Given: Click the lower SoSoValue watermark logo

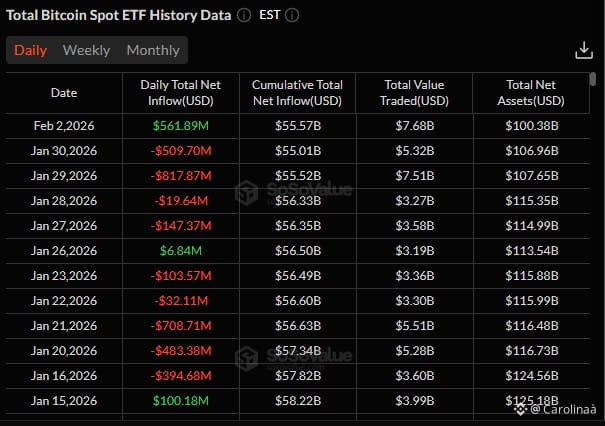Looking at the screenshot, I should point(244,357).
